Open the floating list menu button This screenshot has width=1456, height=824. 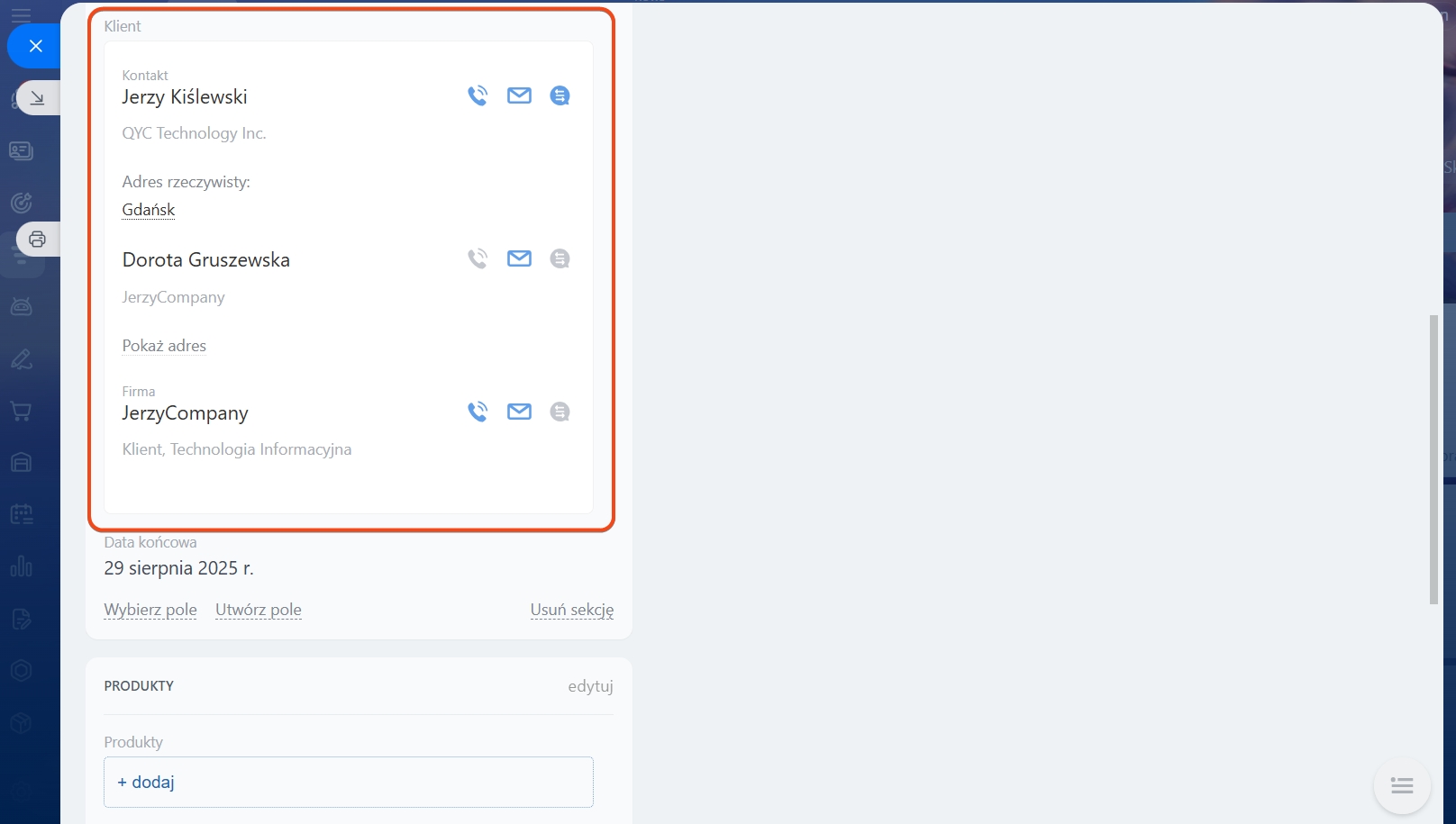1402,786
